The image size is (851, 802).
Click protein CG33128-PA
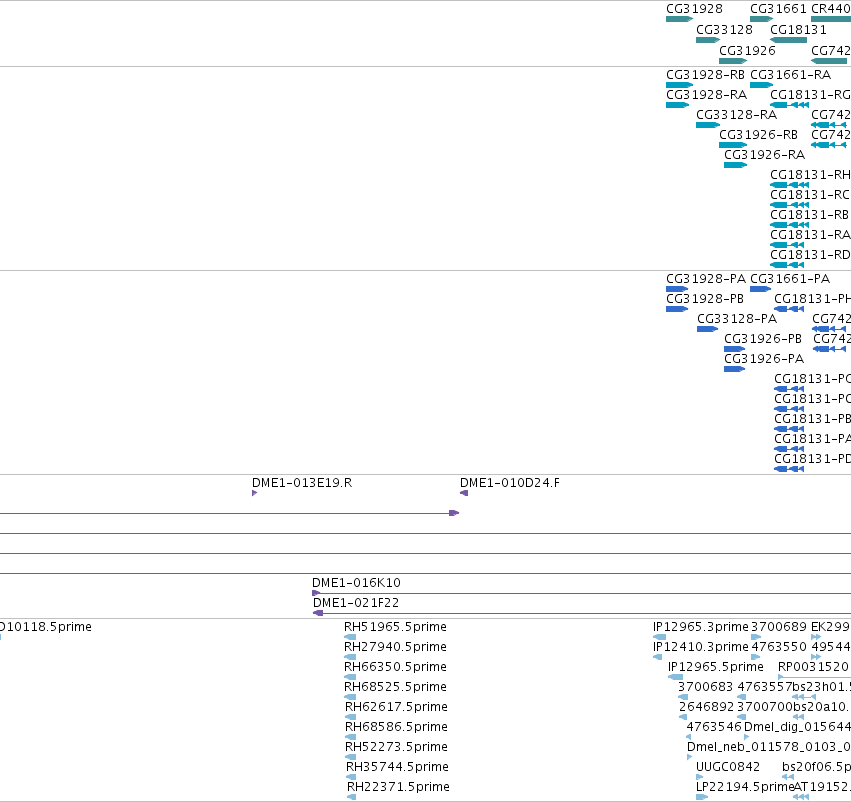pos(707,329)
